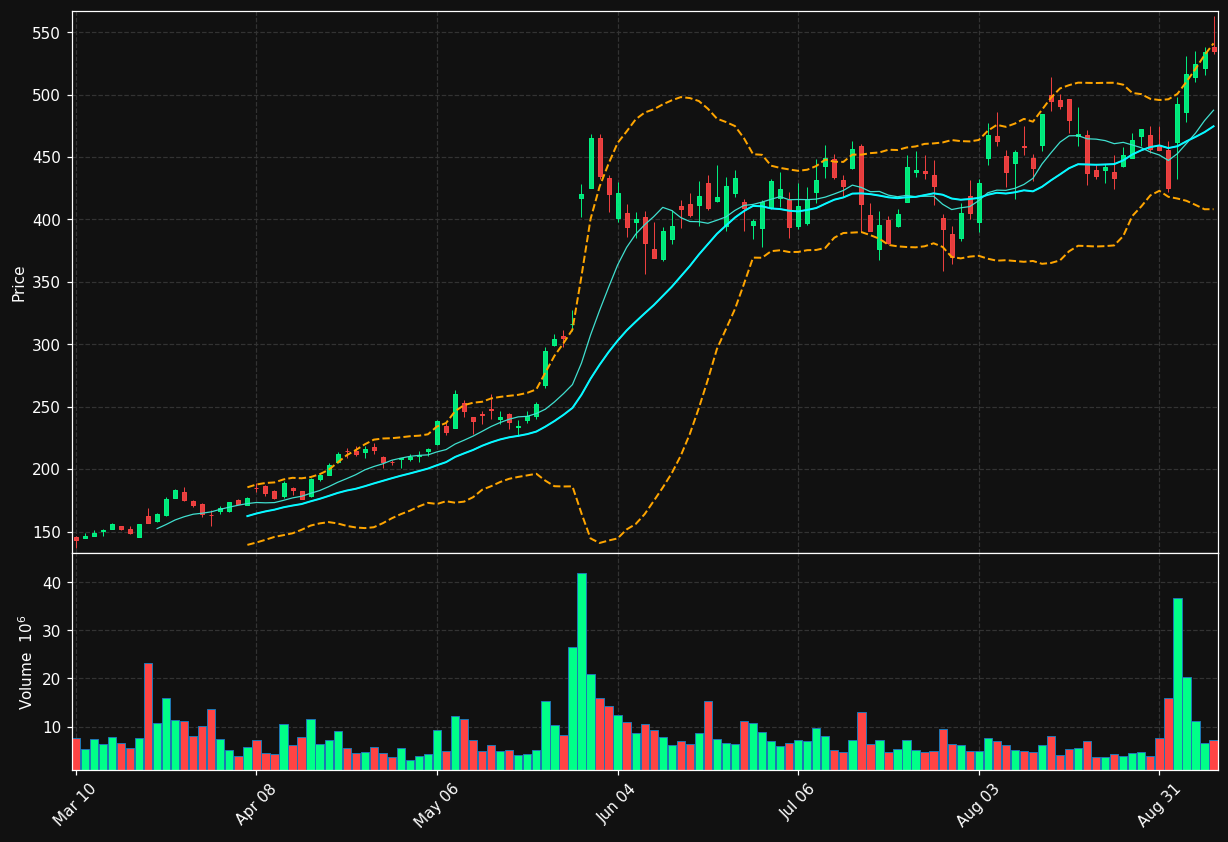Click the 450 price axis tick label
Screen dimensions: 1228x842
(x=46, y=158)
